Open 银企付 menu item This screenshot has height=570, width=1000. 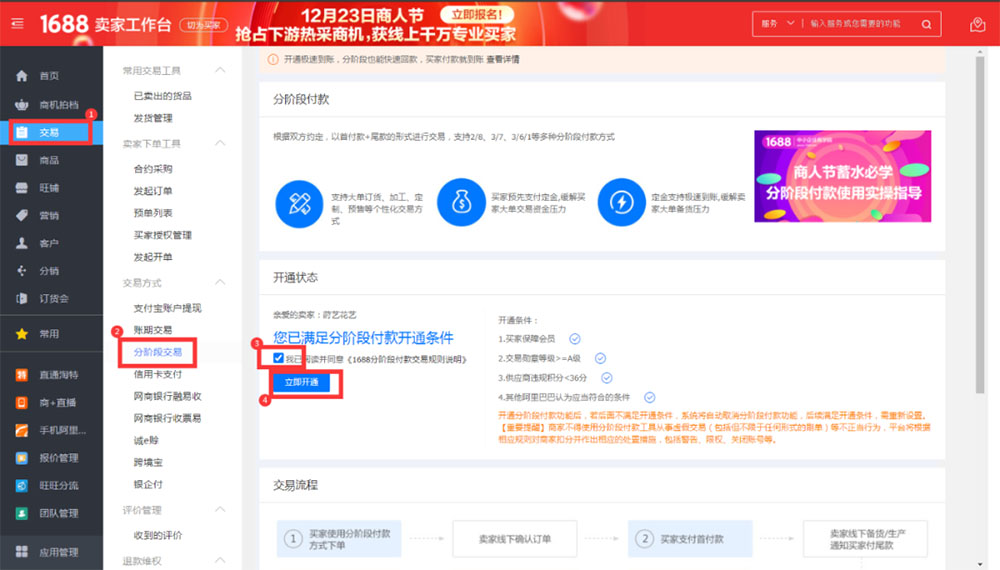click(148, 485)
